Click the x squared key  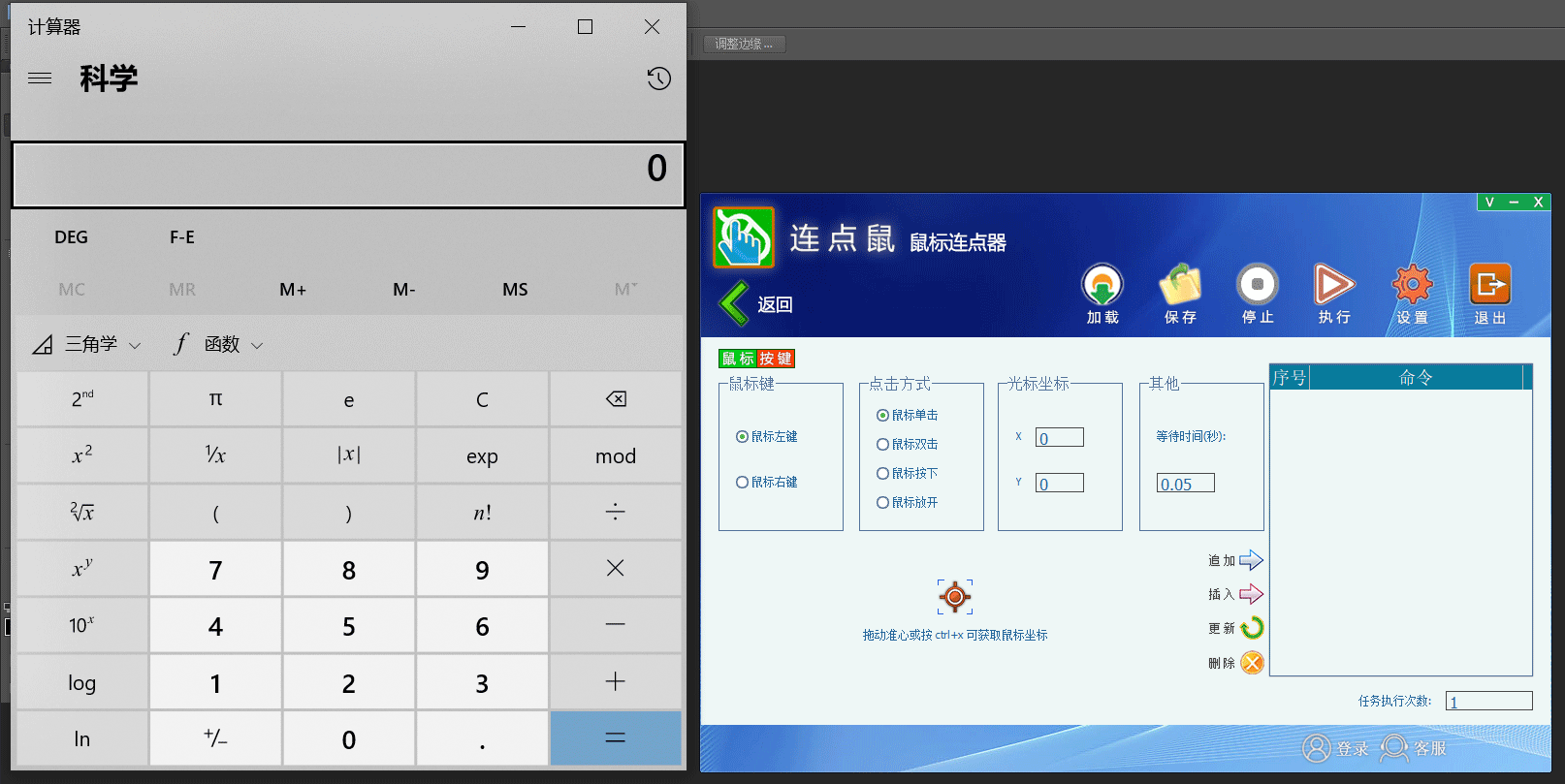pyautogui.click(x=82, y=455)
